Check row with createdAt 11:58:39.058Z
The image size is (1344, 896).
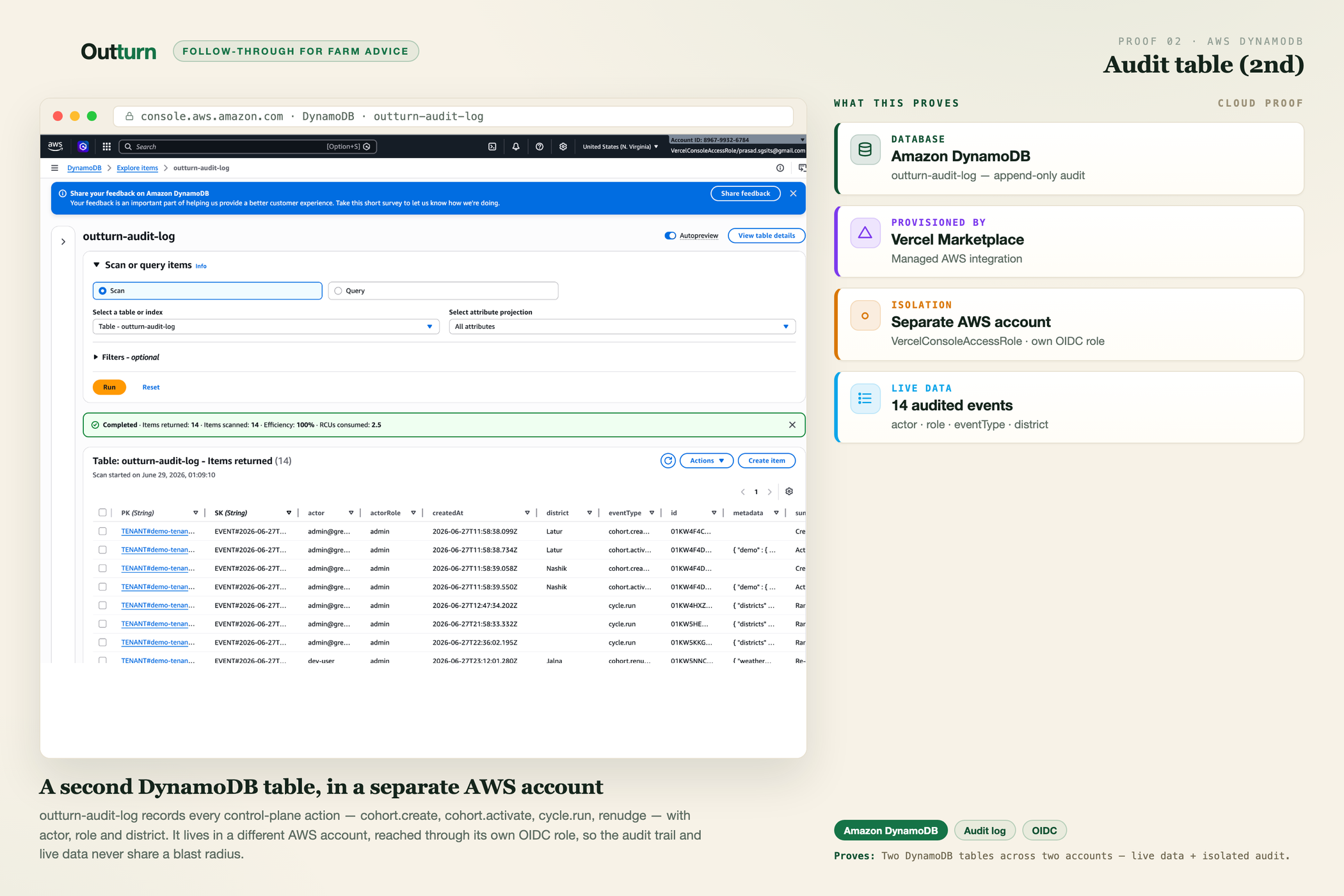tap(102, 568)
